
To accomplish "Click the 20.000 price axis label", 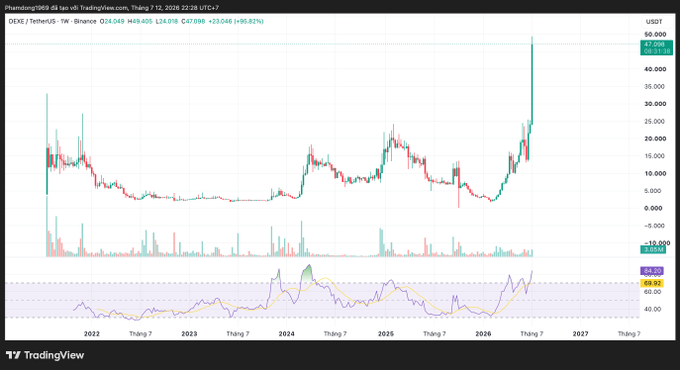I will pyautogui.click(x=655, y=138).
